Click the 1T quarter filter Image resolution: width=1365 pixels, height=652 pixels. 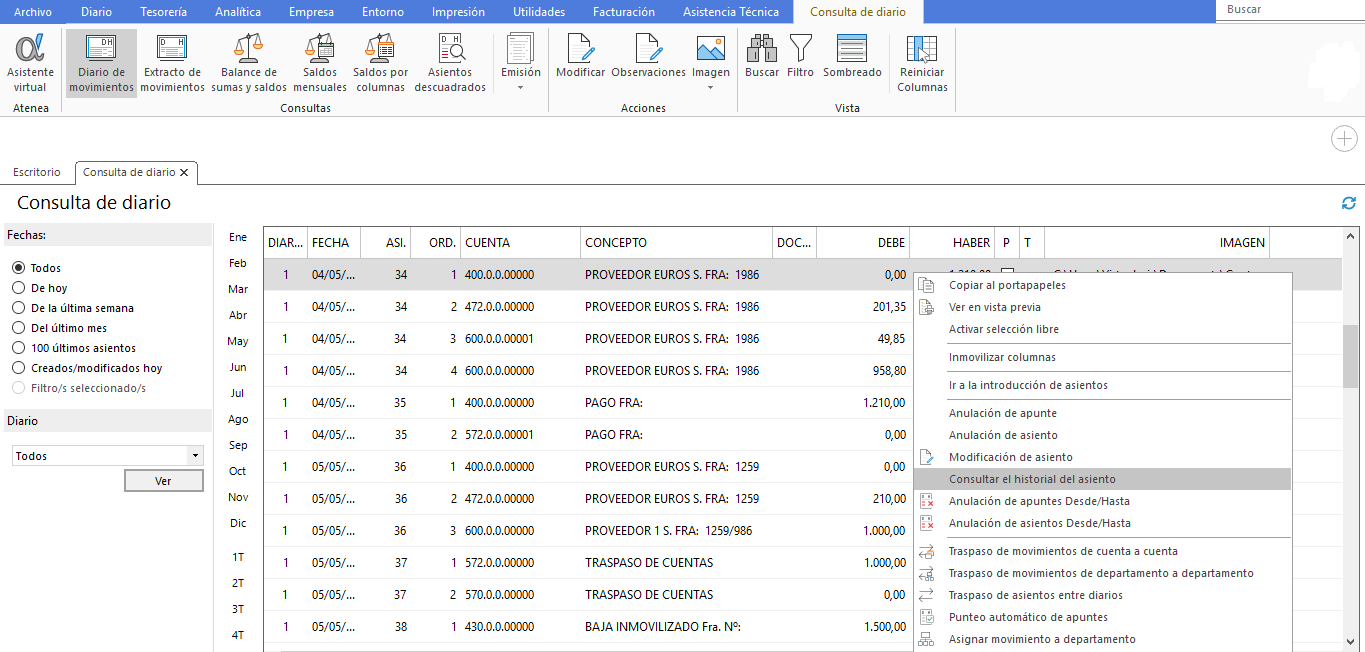238,557
